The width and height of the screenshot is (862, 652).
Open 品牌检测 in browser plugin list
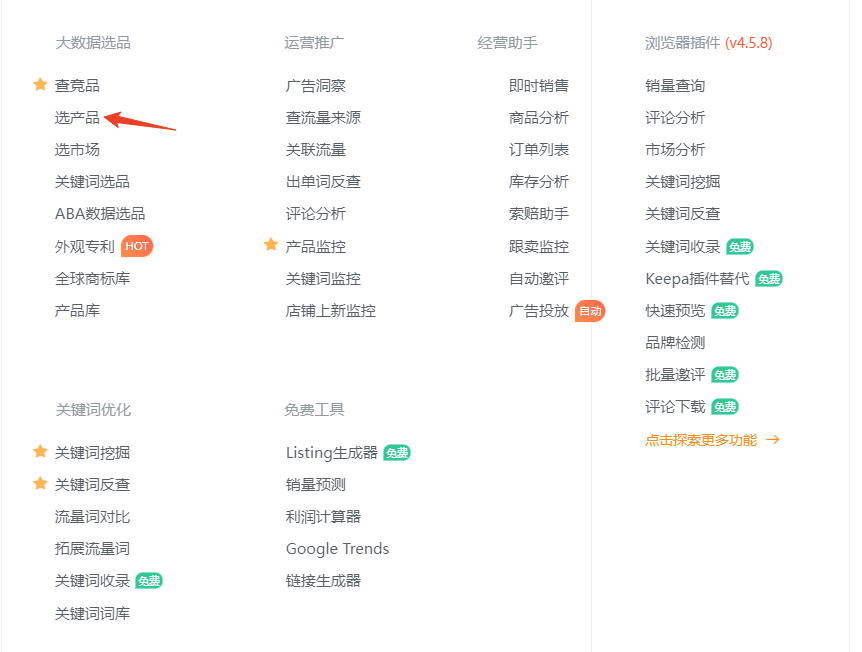pyautogui.click(x=675, y=342)
